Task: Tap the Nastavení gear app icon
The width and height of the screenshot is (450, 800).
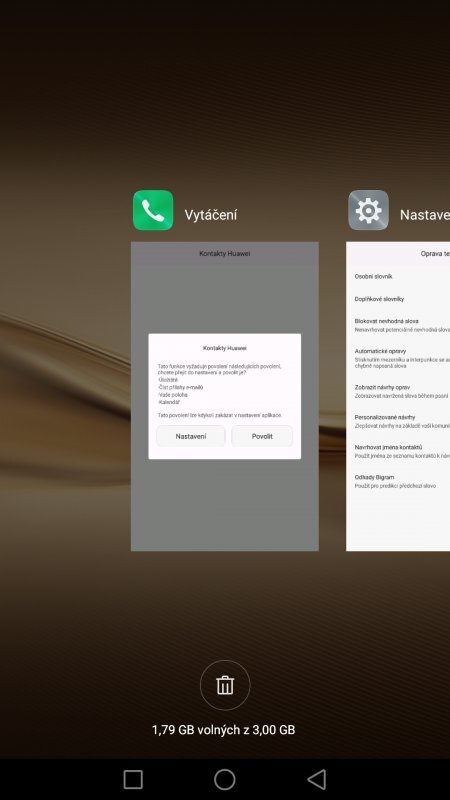Action: [x=368, y=210]
